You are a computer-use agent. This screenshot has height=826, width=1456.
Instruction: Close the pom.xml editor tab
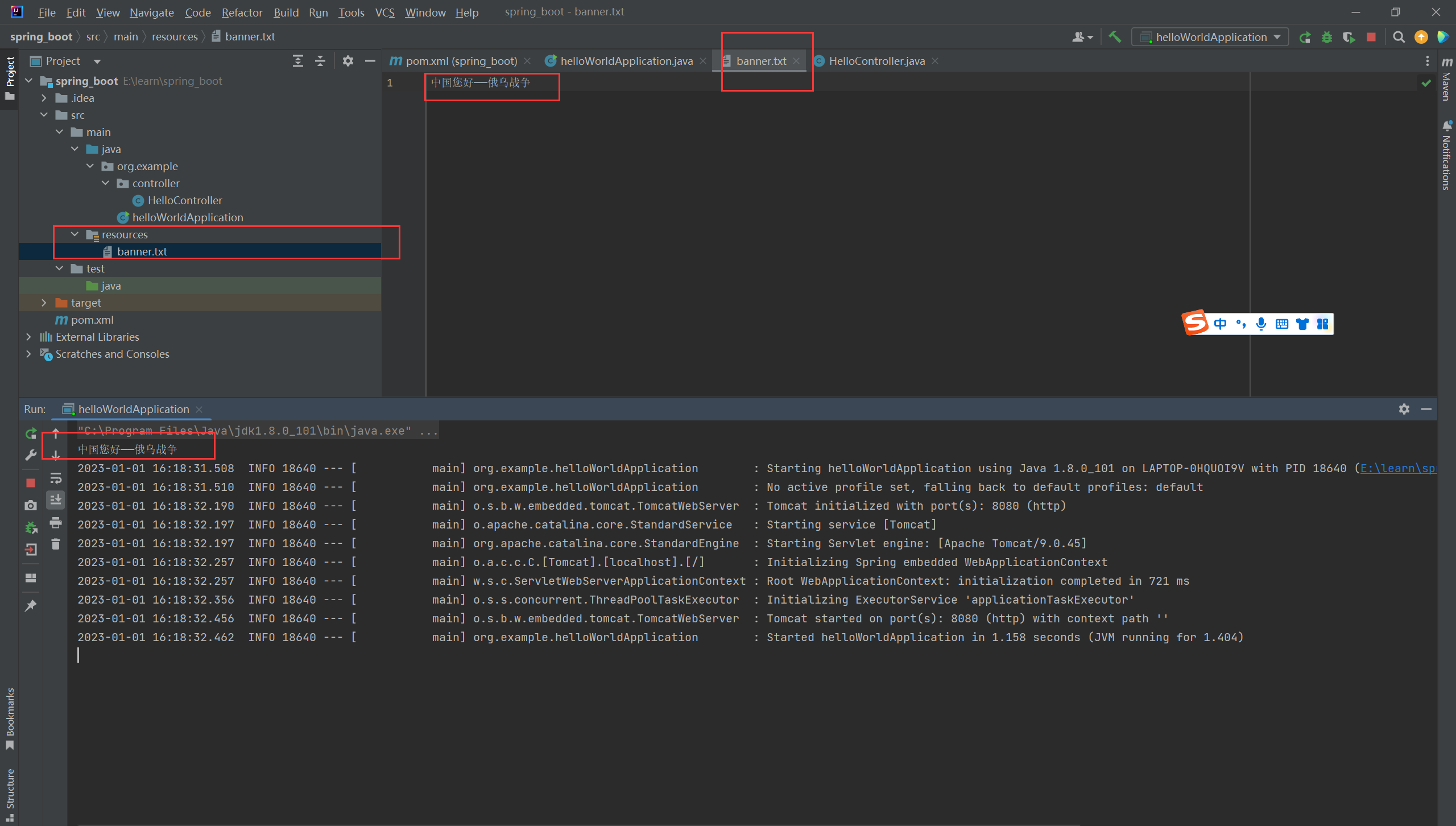click(x=527, y=61)
